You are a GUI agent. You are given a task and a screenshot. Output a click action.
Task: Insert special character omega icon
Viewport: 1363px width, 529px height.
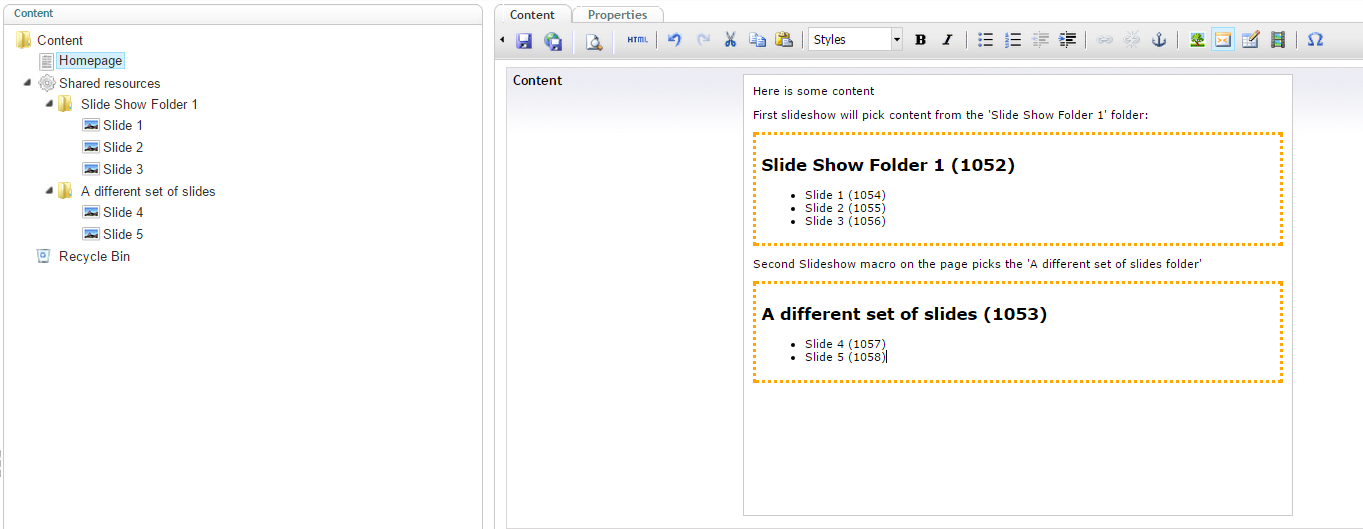point(1315,40)
